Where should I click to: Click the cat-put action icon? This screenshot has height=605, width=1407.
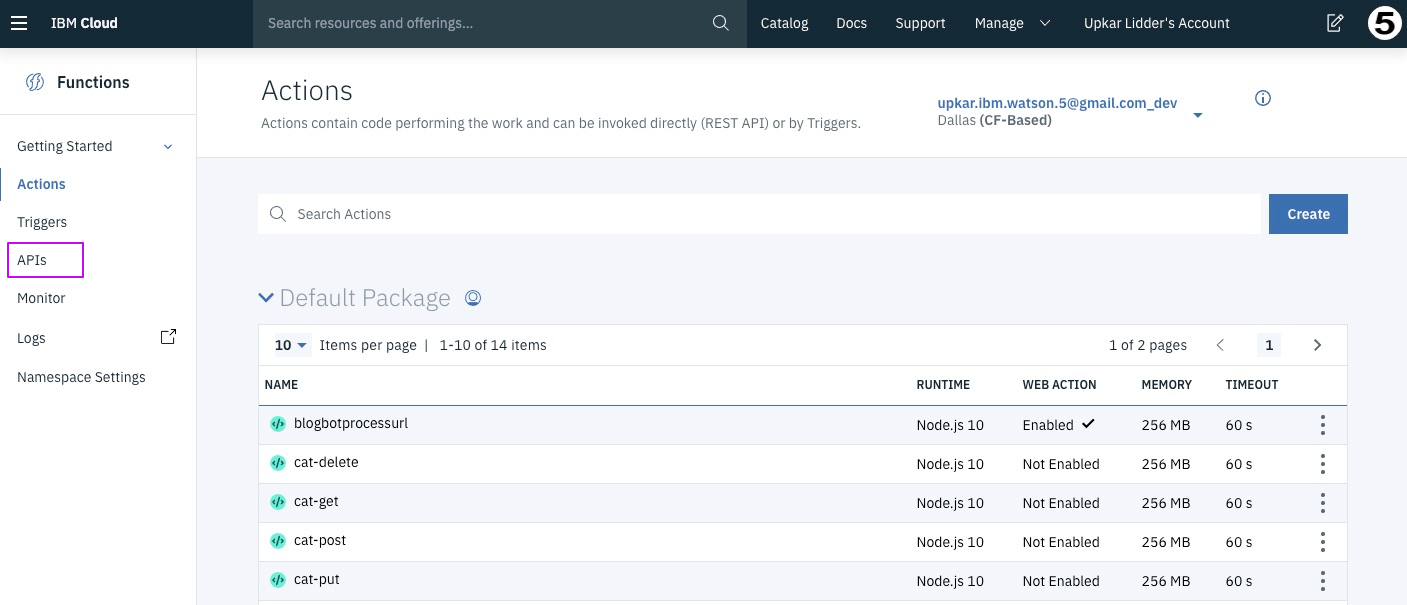tap(278, 580)
